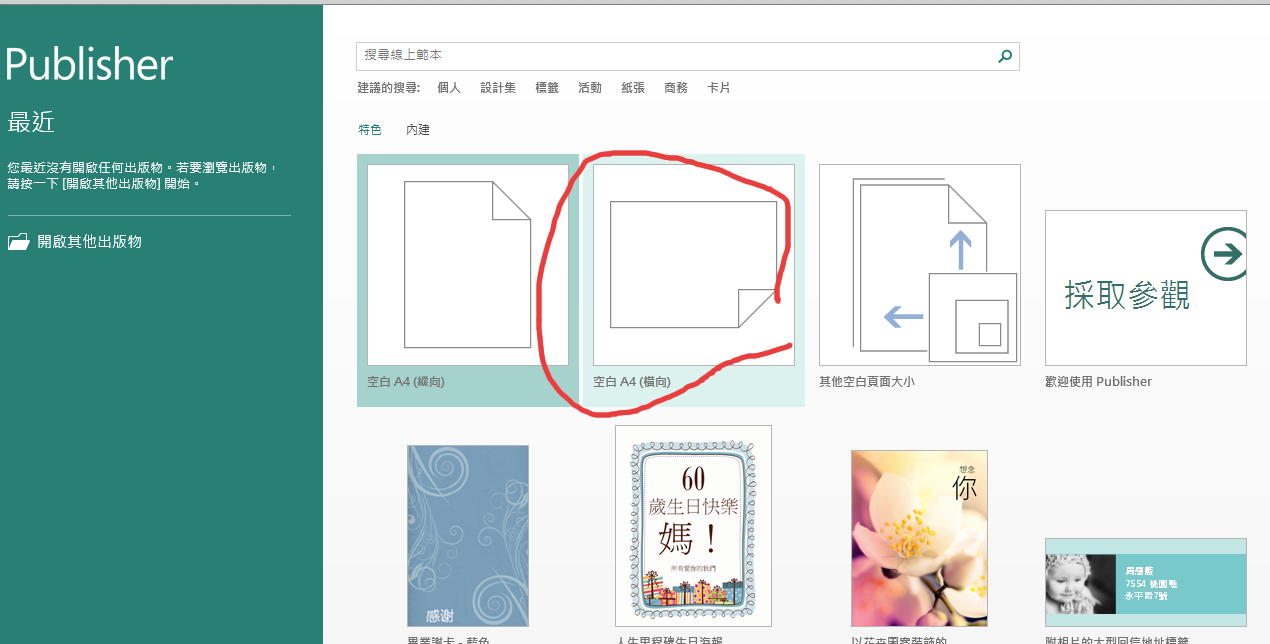This screenshot has height=644, width=1270.
Task: Switch to the 內建 built-in tab
Action: tap(418, 130)
